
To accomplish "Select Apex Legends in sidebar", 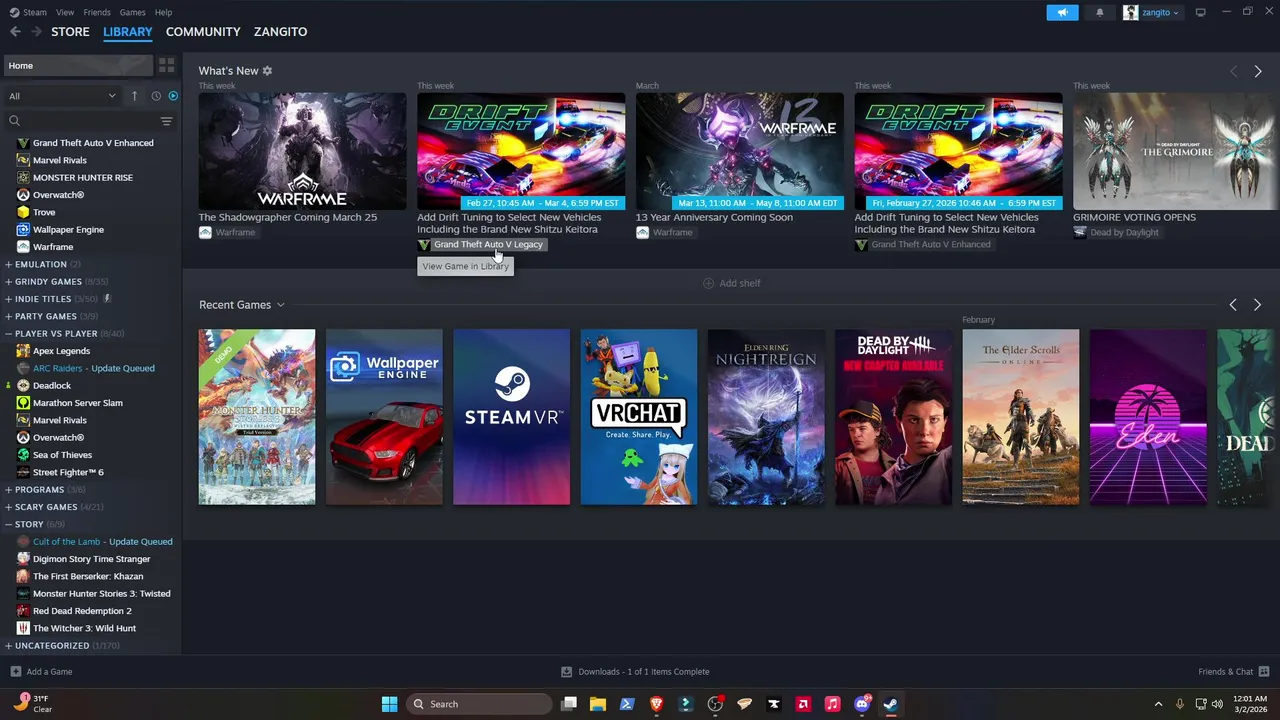I will point(60,351).
